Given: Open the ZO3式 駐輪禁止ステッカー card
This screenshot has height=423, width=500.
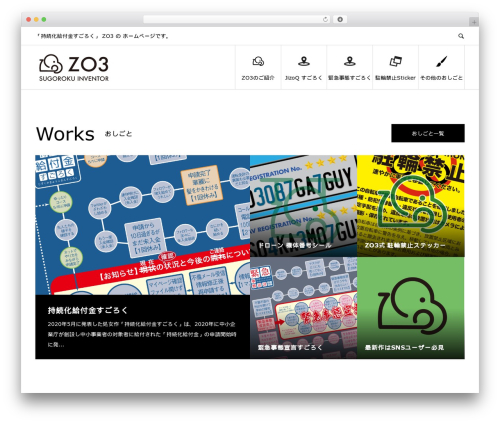Looking at the screenshot, I should (x=411, y=206).
